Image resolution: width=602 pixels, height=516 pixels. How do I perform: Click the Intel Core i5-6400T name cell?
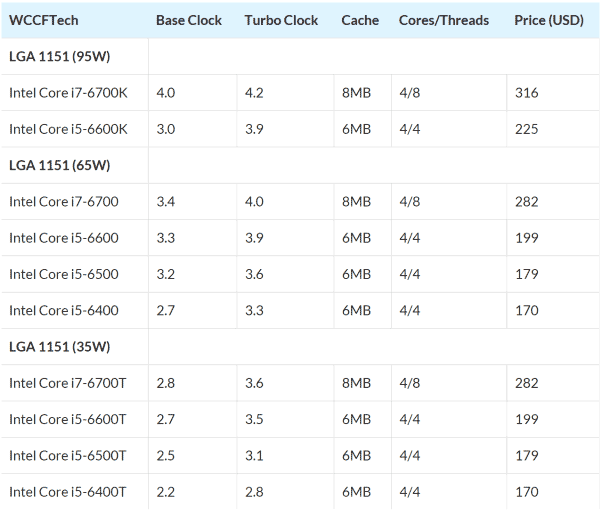click(68, 492)
